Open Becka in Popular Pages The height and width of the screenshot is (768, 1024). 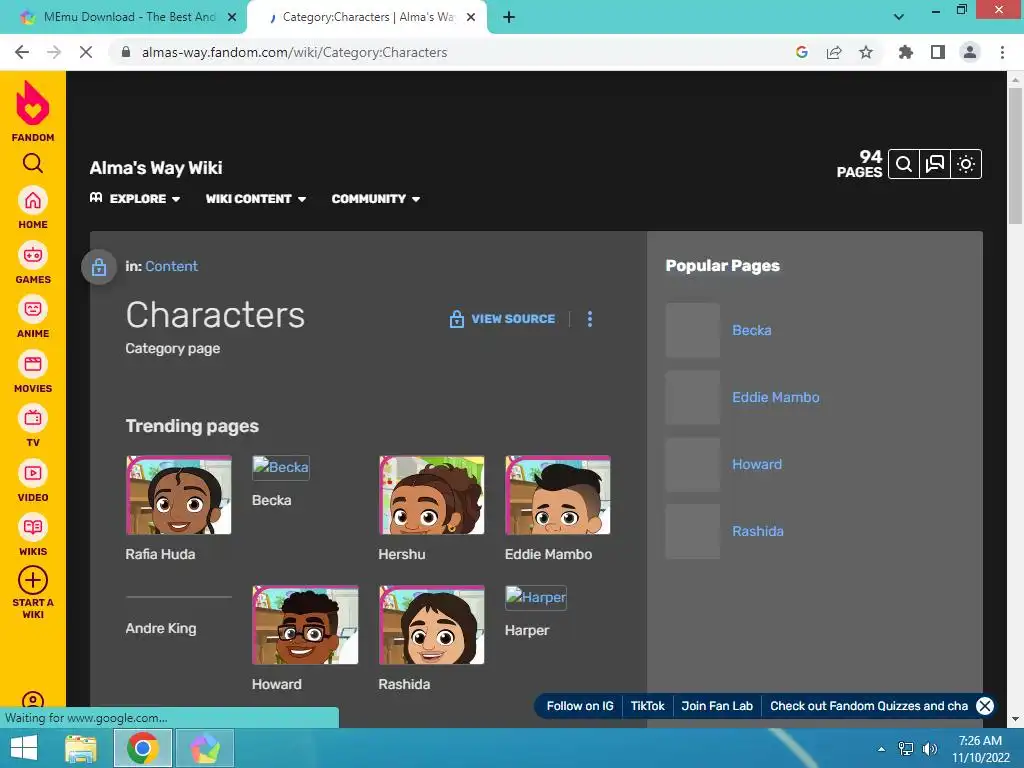[x=752, y=330]
